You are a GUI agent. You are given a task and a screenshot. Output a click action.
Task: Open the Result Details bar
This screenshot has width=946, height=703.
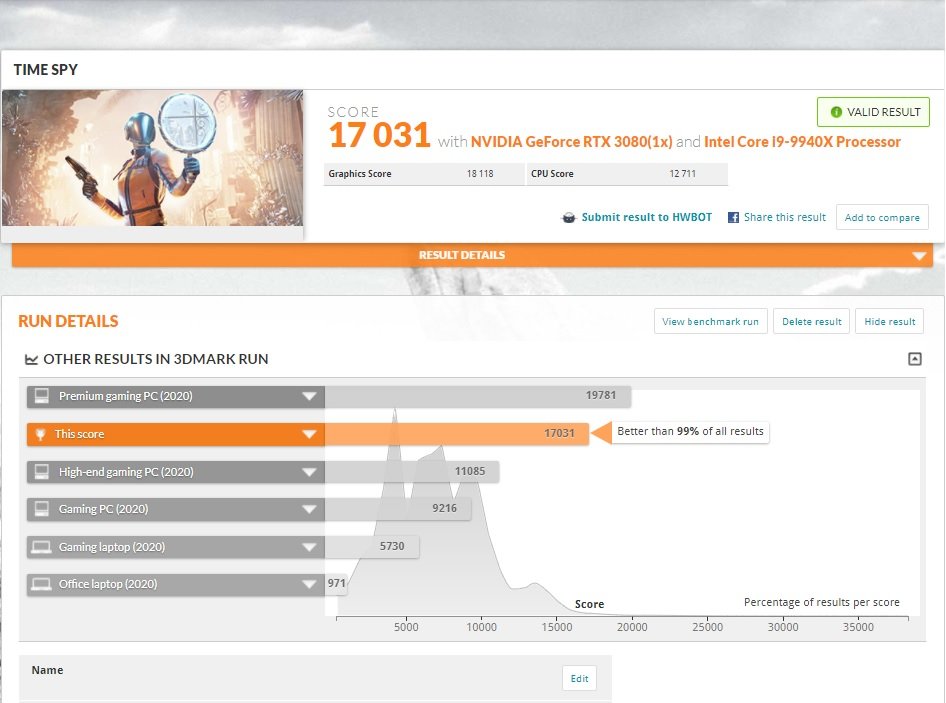(472, 255)
